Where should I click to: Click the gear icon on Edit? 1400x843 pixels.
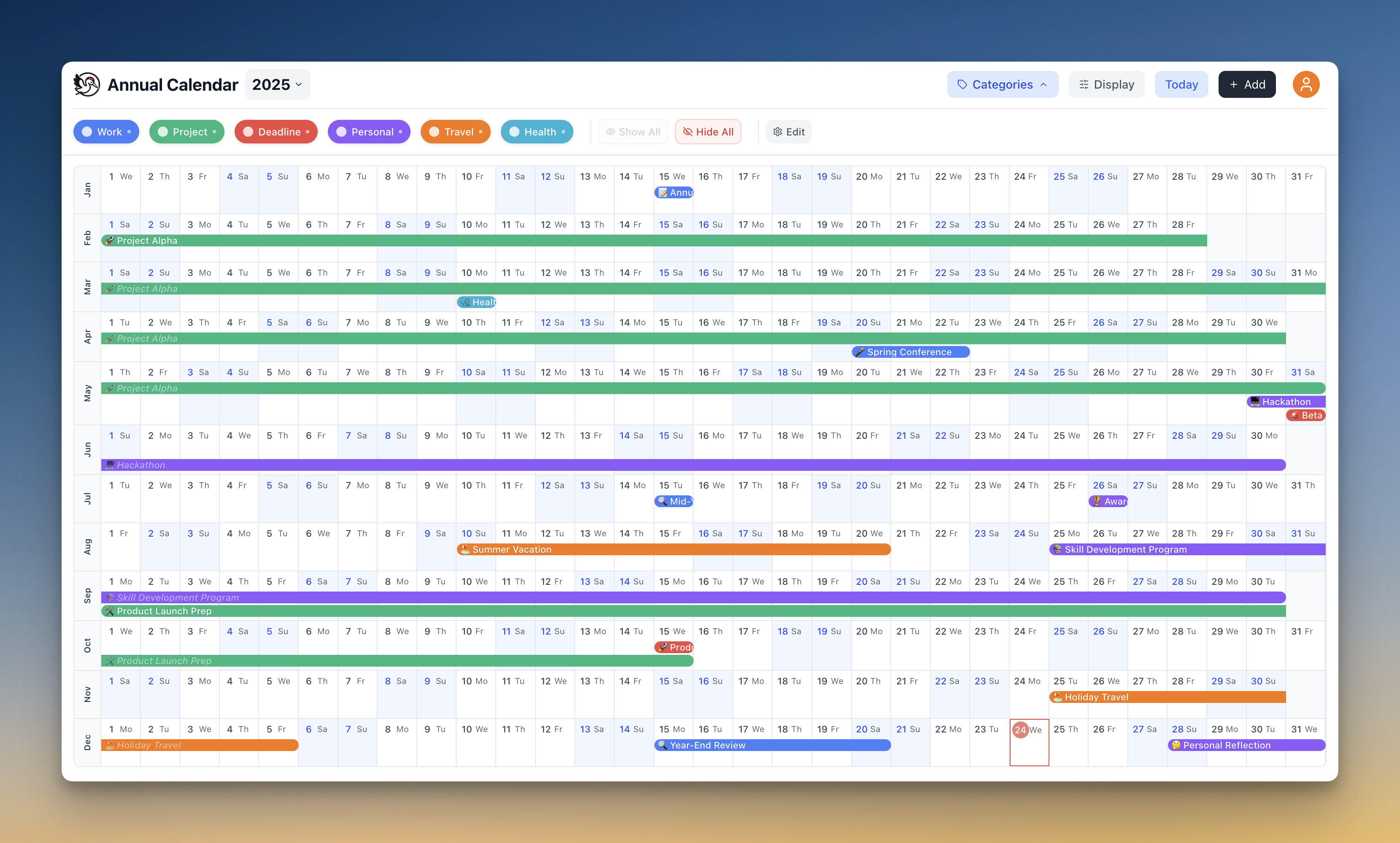point(778,132)
